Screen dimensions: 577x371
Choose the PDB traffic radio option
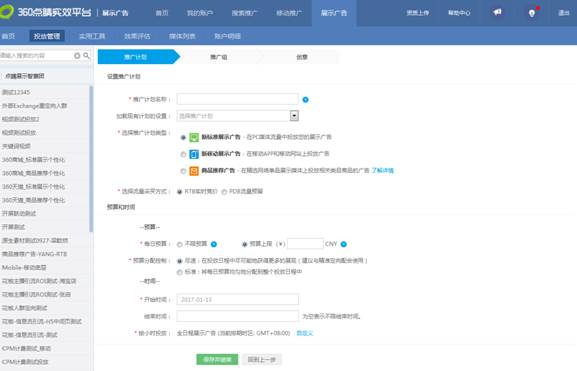(x=224, y=192)
